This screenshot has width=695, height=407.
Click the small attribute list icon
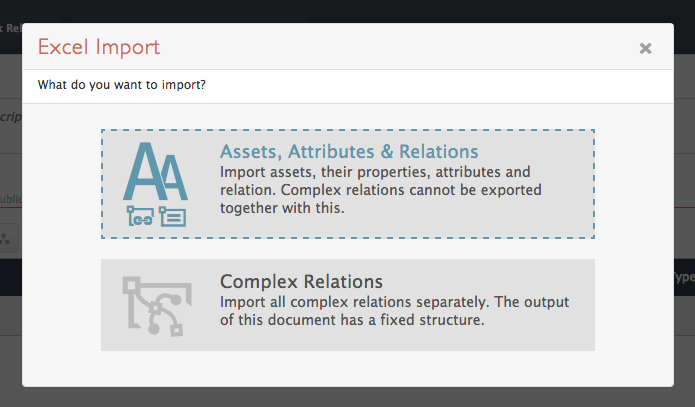tap(172, 216)
